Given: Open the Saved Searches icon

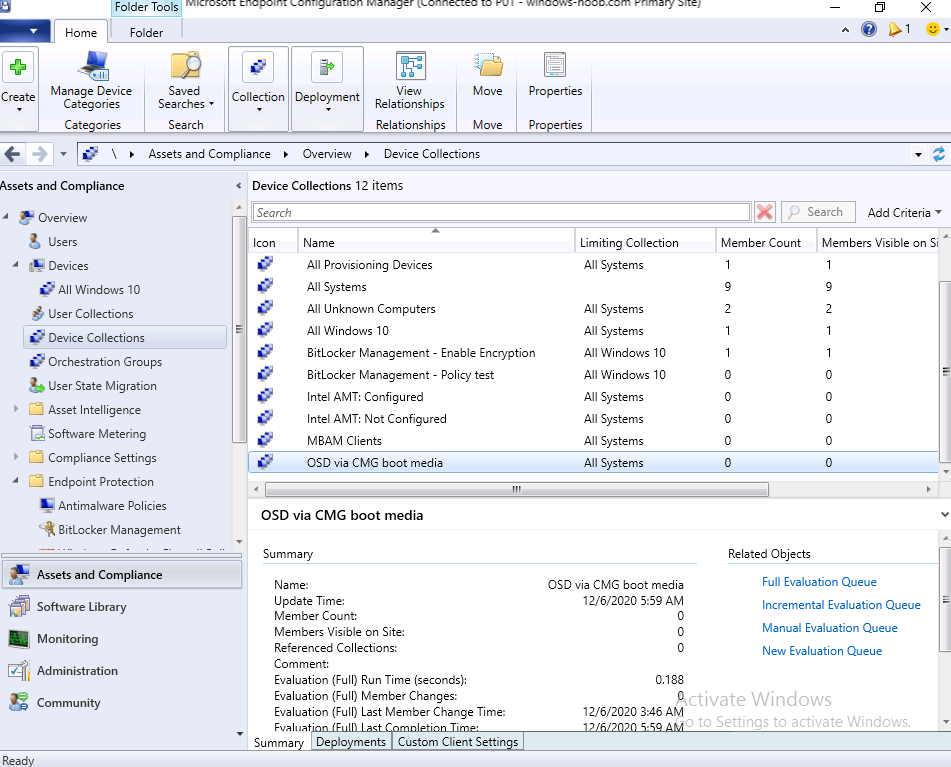Looking at the screenshot, I should pos(185,65).
